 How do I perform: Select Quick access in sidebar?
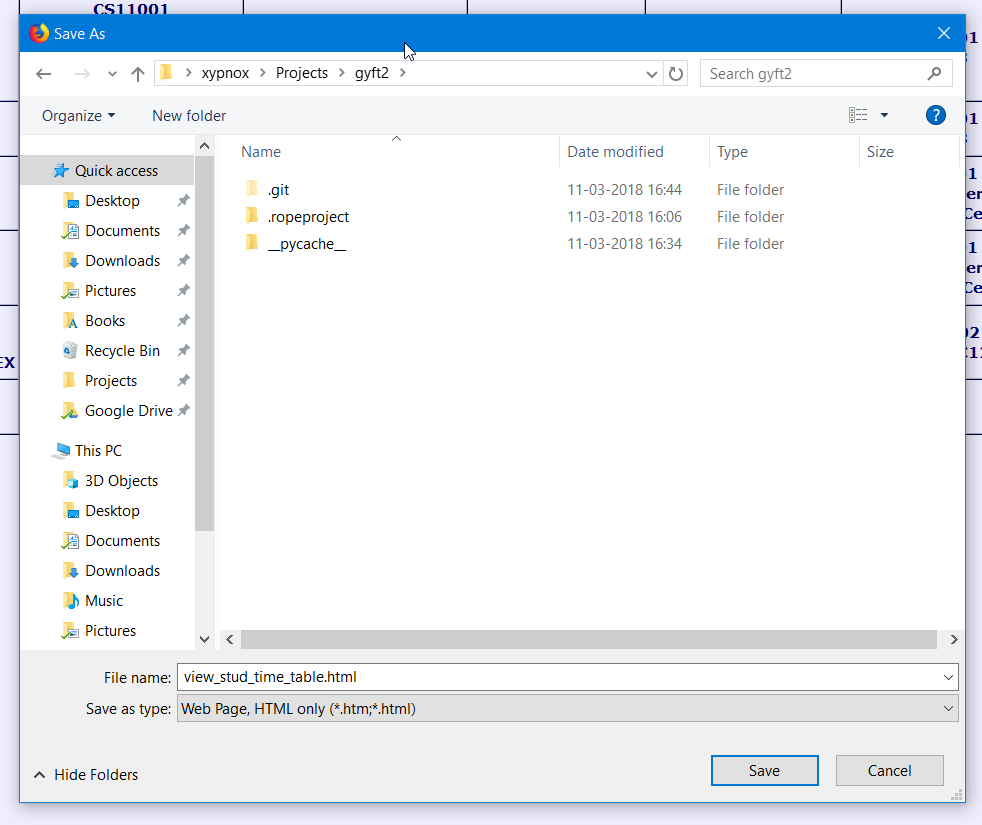[106, 170]
